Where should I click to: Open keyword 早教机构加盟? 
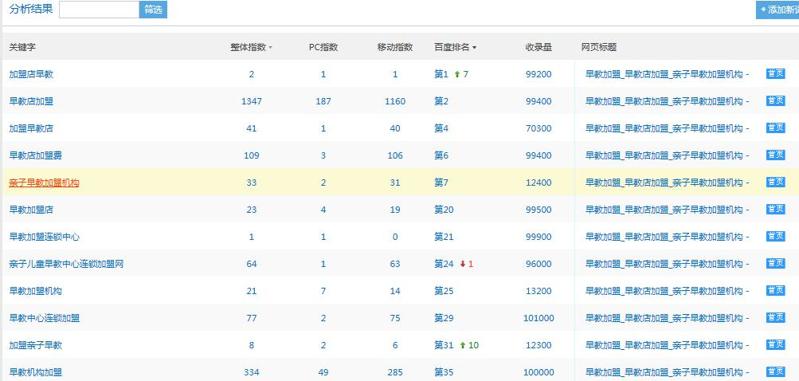(36, 372)
